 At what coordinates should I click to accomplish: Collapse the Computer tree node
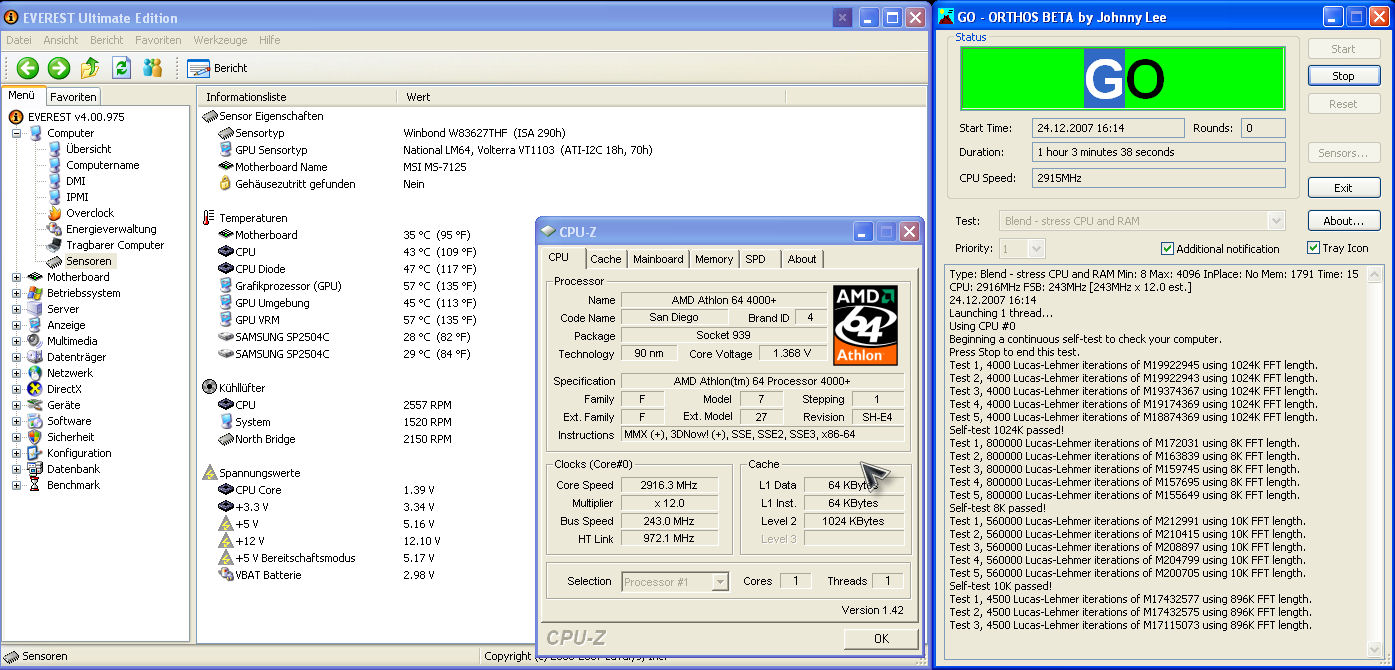[16, 133]
